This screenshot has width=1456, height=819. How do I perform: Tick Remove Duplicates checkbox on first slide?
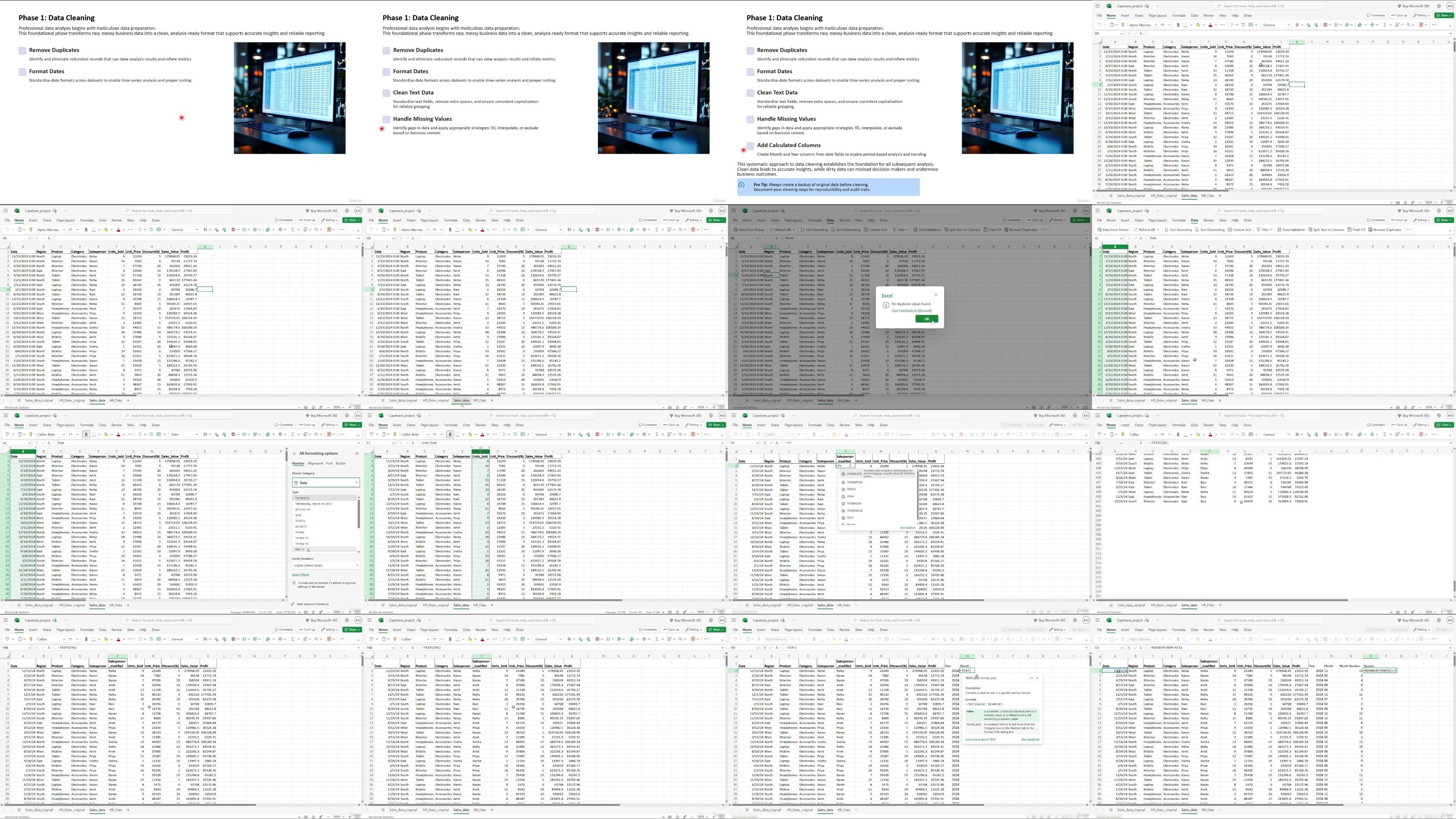pos(22,51)
